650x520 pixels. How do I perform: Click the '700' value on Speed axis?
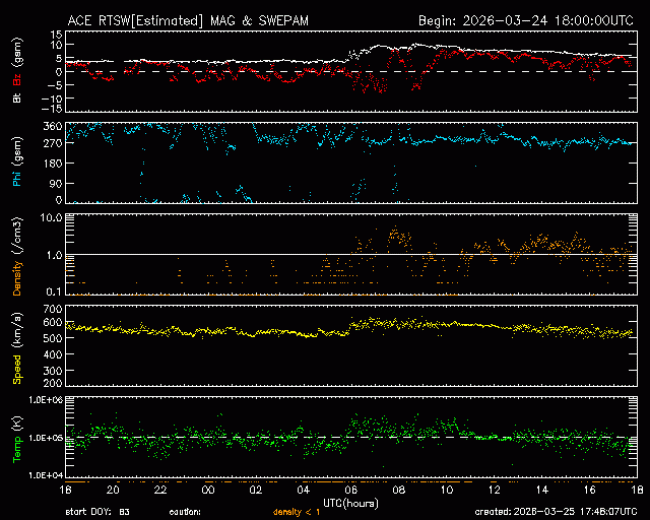[x=53, y=309]
